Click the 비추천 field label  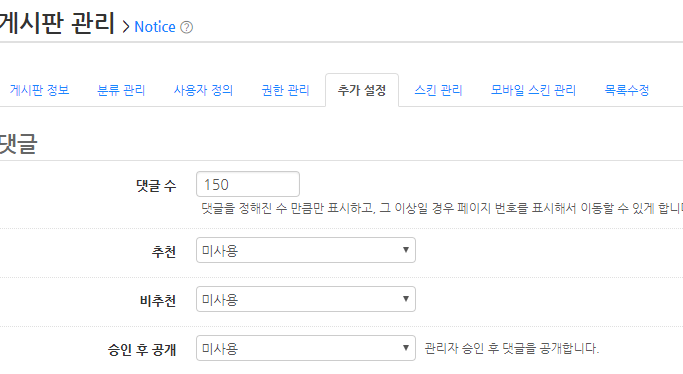point(158,301)
